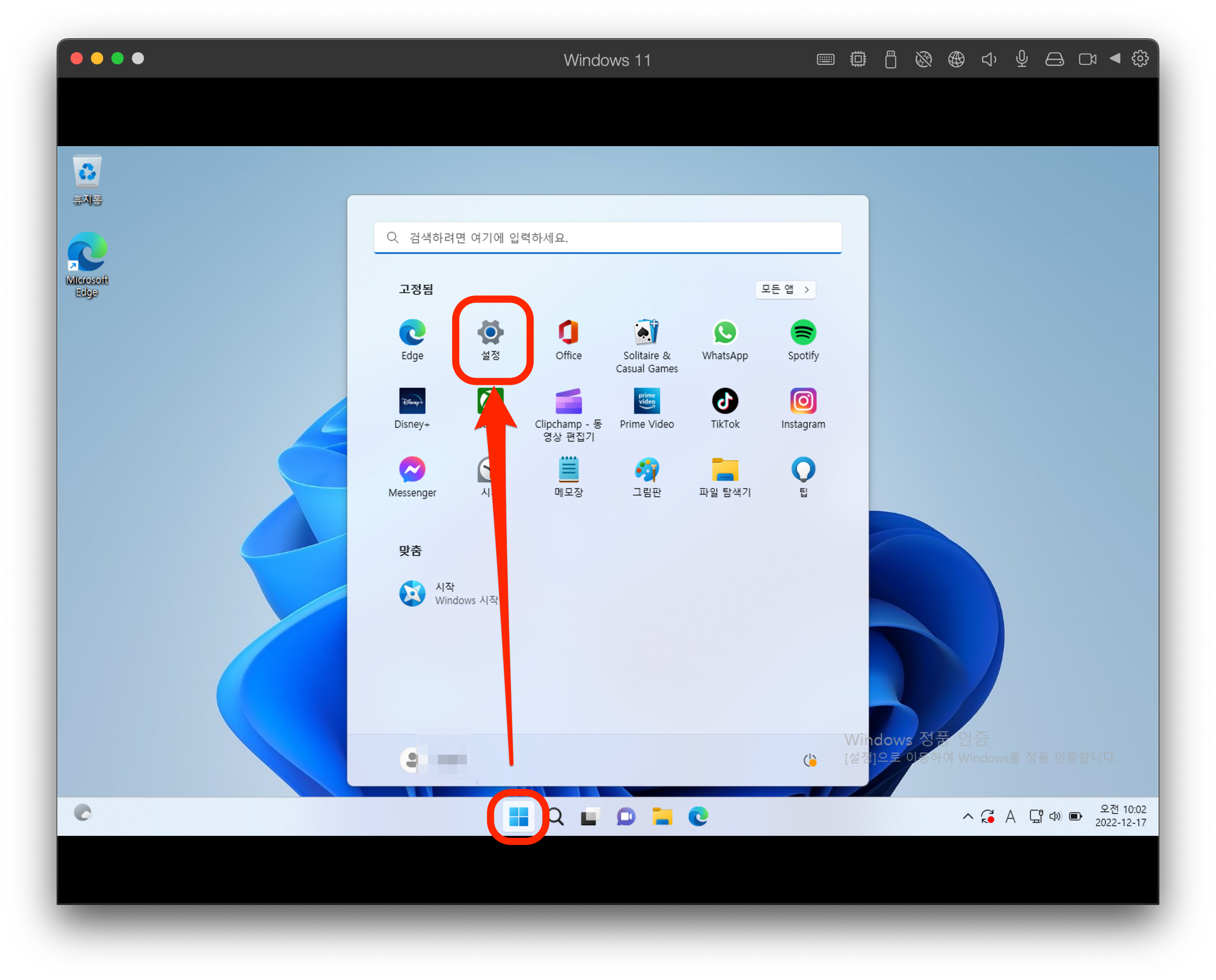
Task: Click keyboard icon in VM toolbar
Action: (825, 59)
